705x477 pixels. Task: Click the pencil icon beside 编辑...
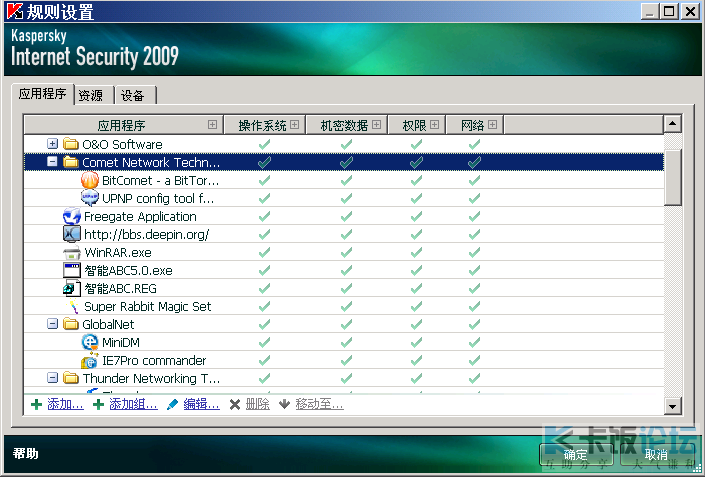pos(172,405)
